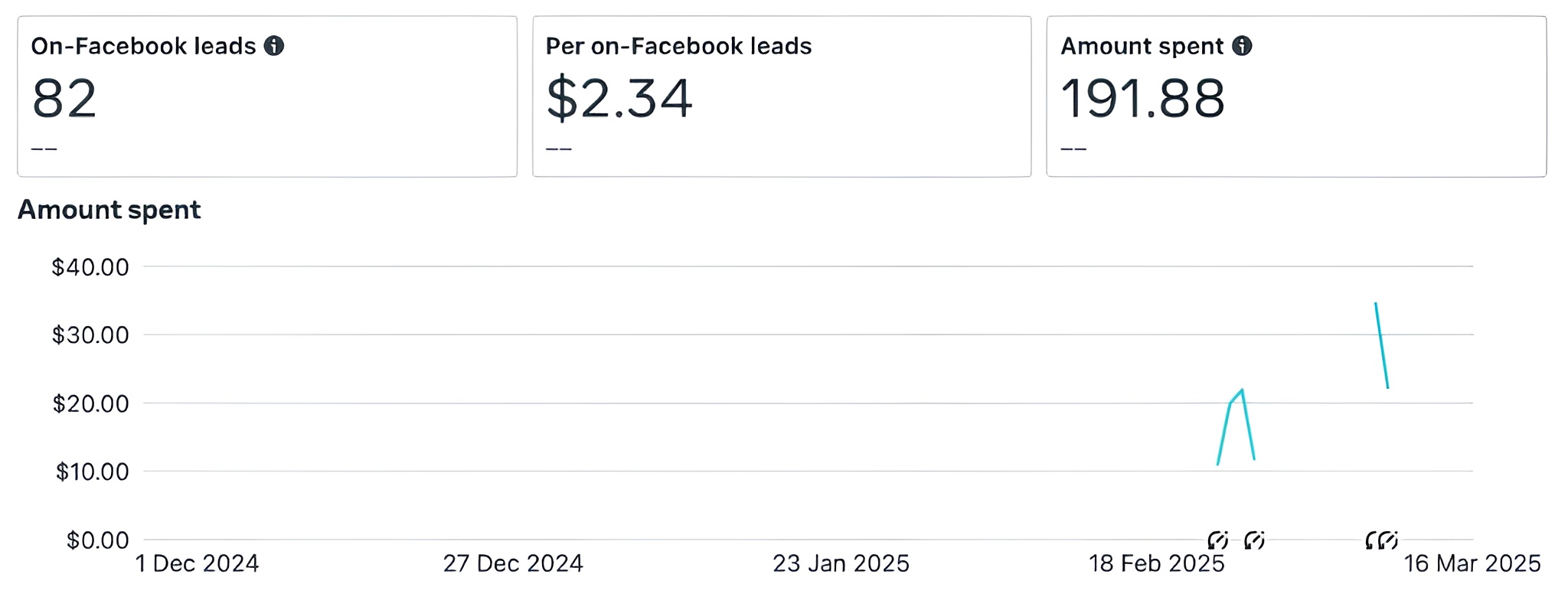
Task: Click rightmost edit-activity marker before 16 Mar 2025
Action: [x=1388, y=541]
